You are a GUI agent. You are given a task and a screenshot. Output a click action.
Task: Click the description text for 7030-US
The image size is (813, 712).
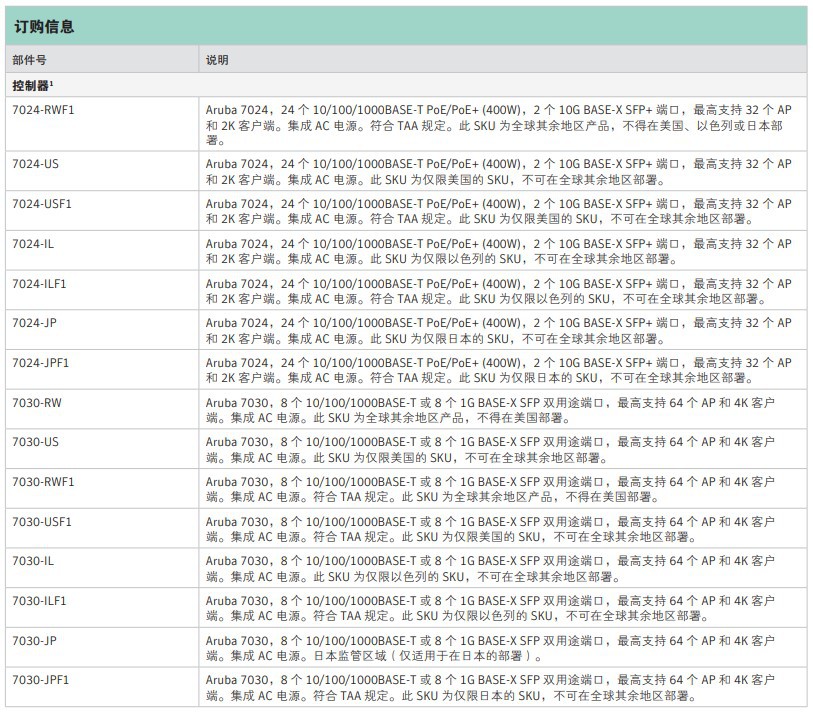coord(490,450)
